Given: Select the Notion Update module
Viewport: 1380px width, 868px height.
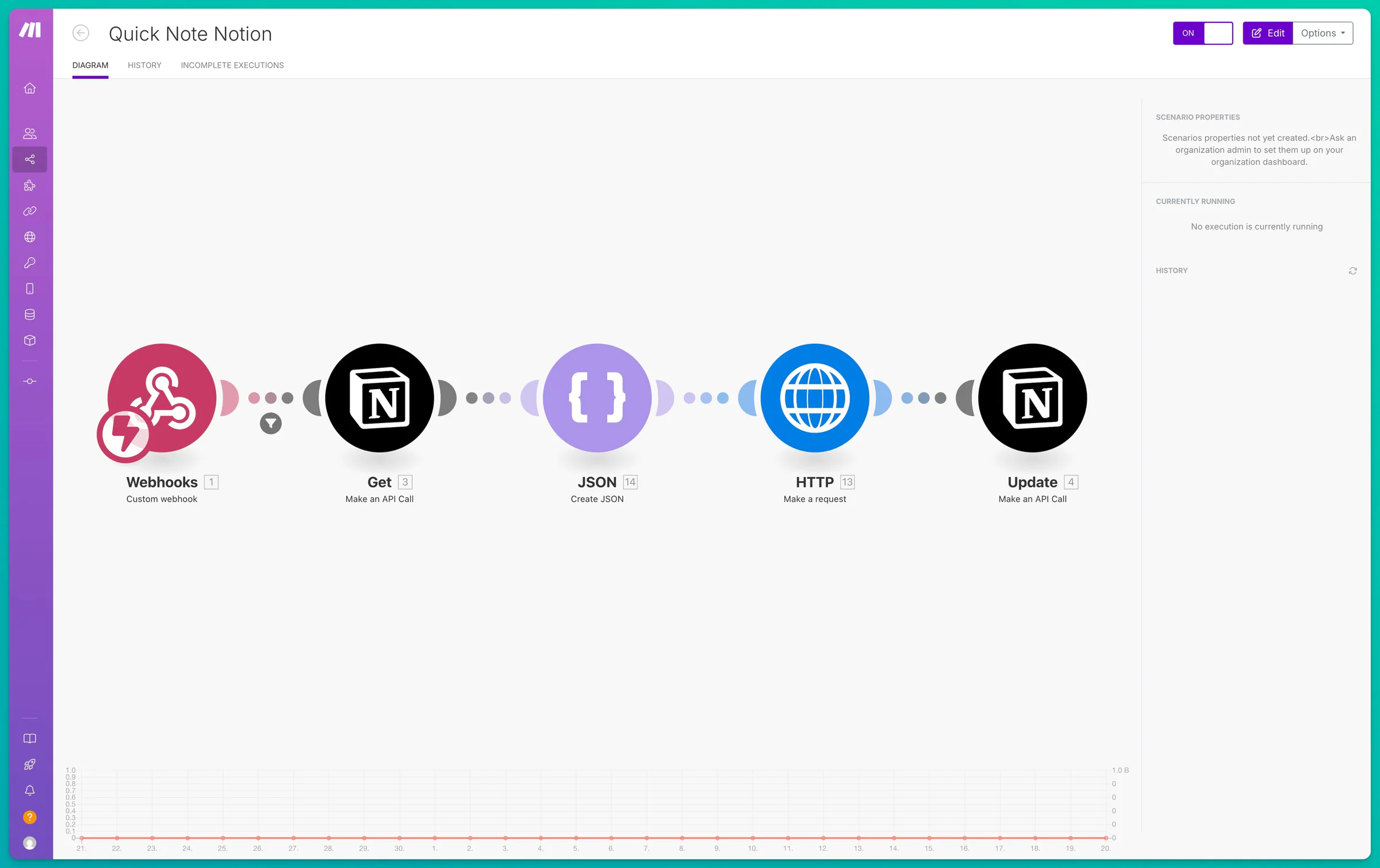Looking at the screenshot, I should [x=1033, y=398].
